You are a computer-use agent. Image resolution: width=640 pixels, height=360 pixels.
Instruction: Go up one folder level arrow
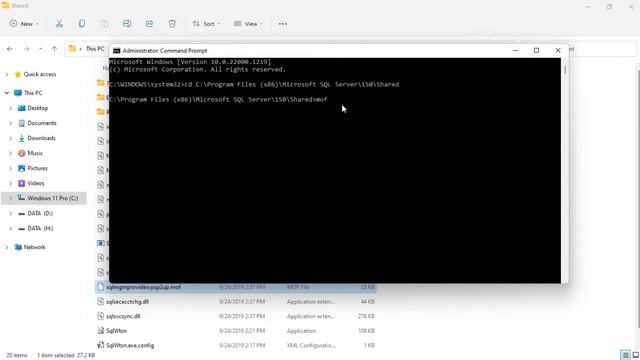pos(54,49)
